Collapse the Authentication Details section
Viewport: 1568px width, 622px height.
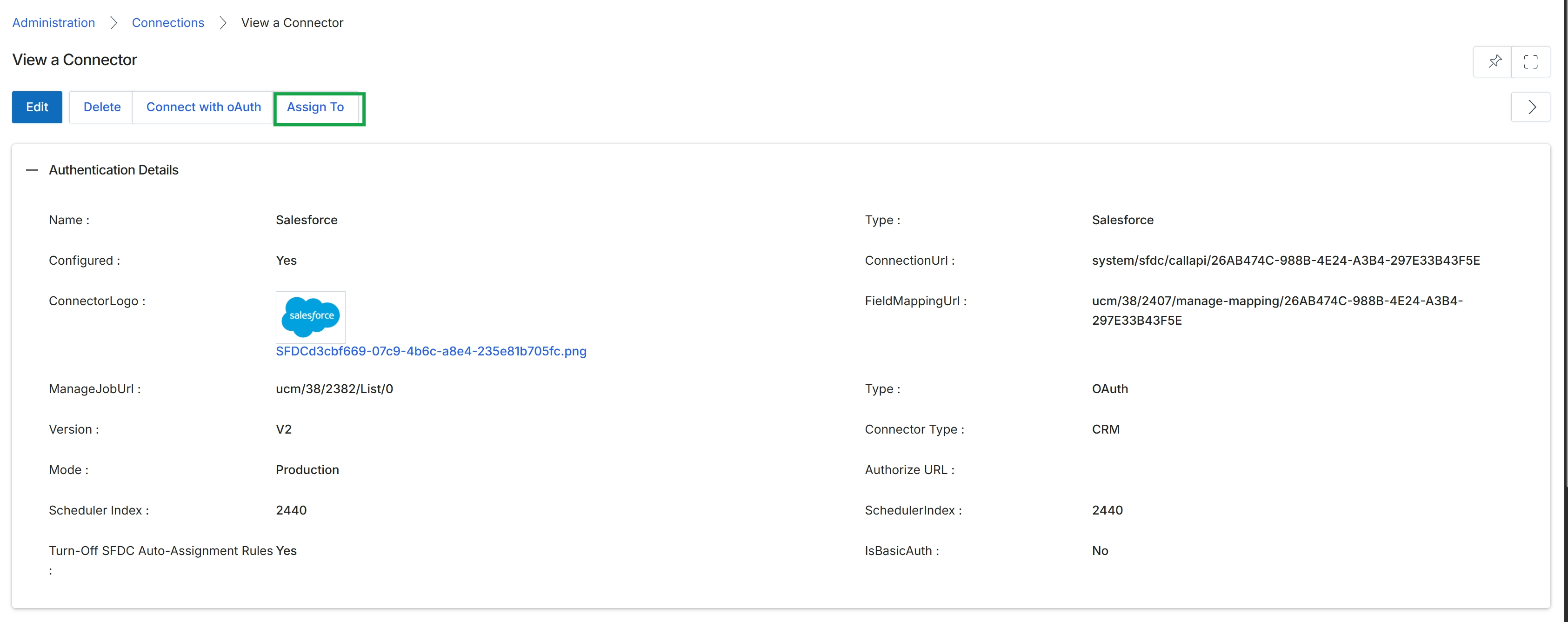32,170
